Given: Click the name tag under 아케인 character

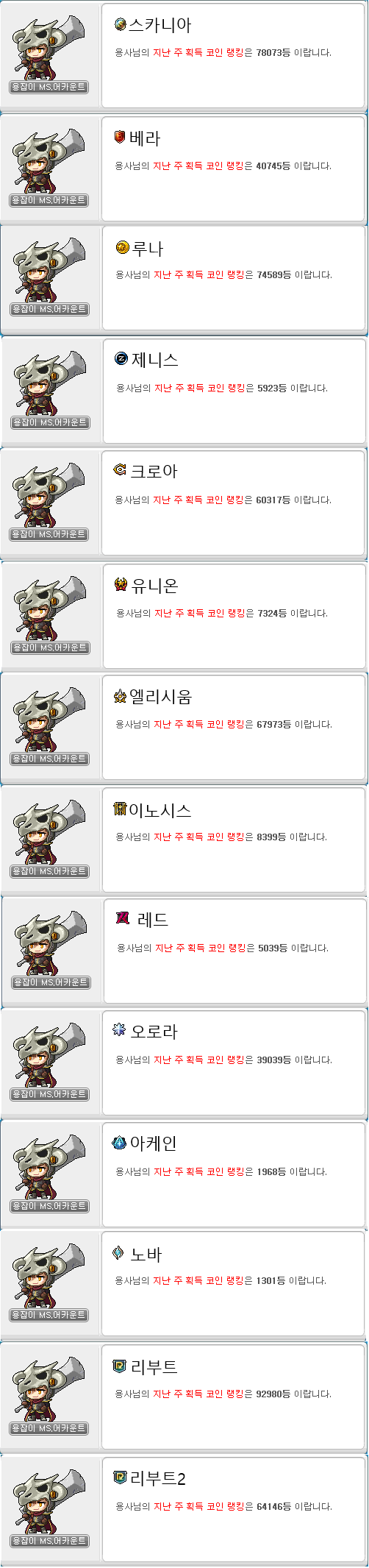Looking at the screenshot, I should pyautogui.click(x=50, y=1206).
